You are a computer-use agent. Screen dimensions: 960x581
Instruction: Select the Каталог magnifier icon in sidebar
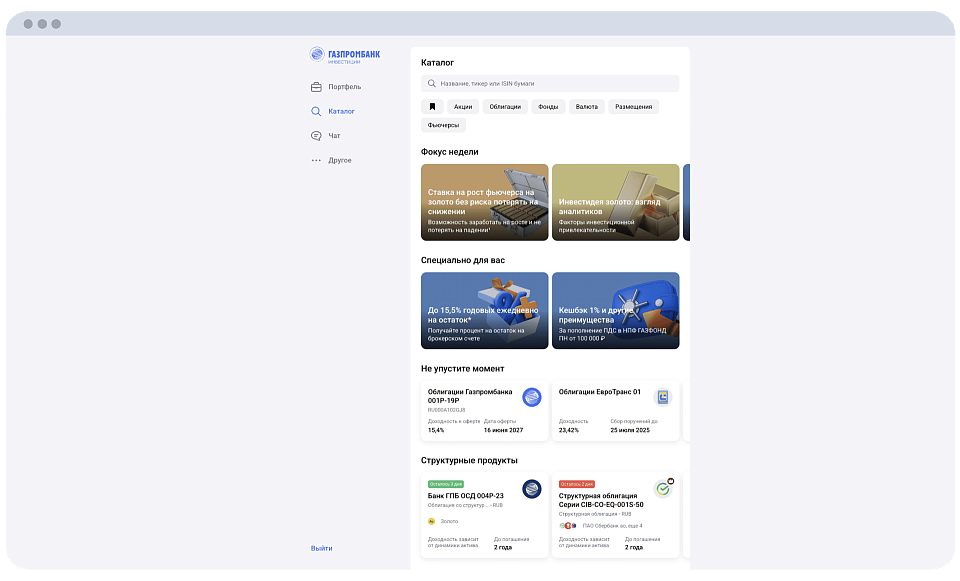tap(316, 111)
